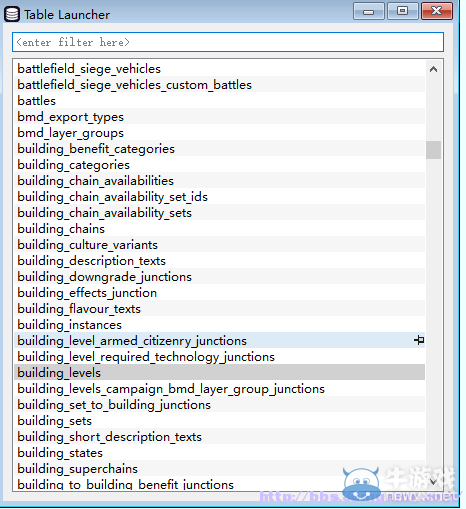Click the pin icon on building_level_armed_citizenry_junctions row
Screen dimensions: 466x509
[x=419, y=340]
